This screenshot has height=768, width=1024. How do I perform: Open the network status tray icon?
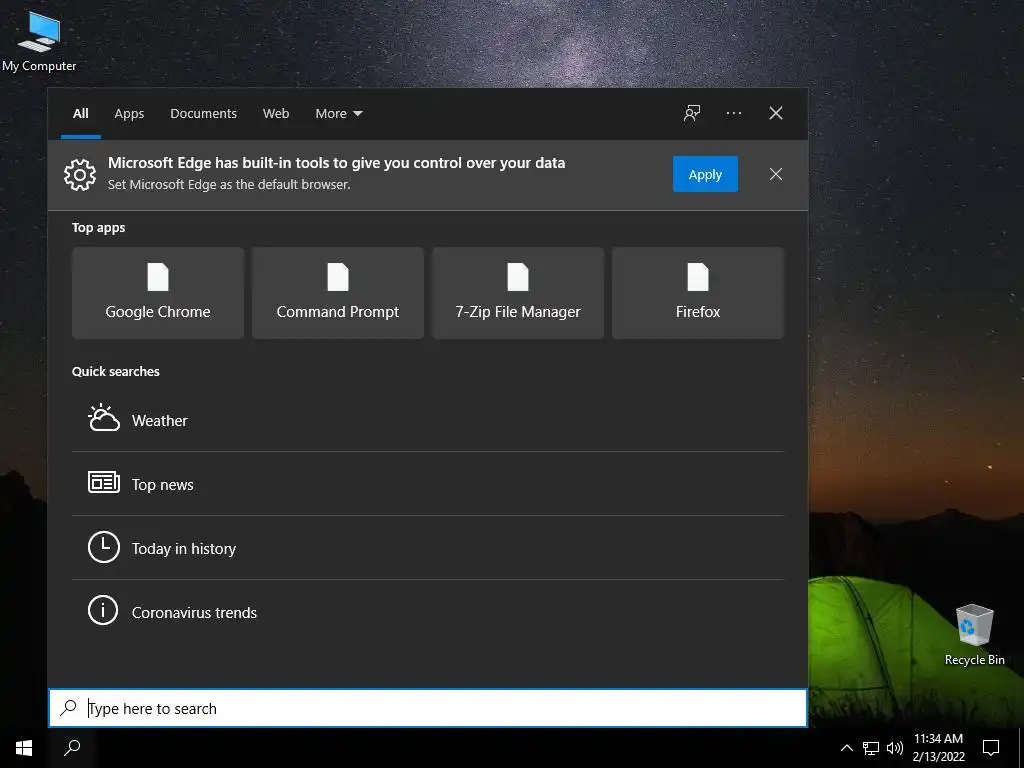click(x=871, y=748)
